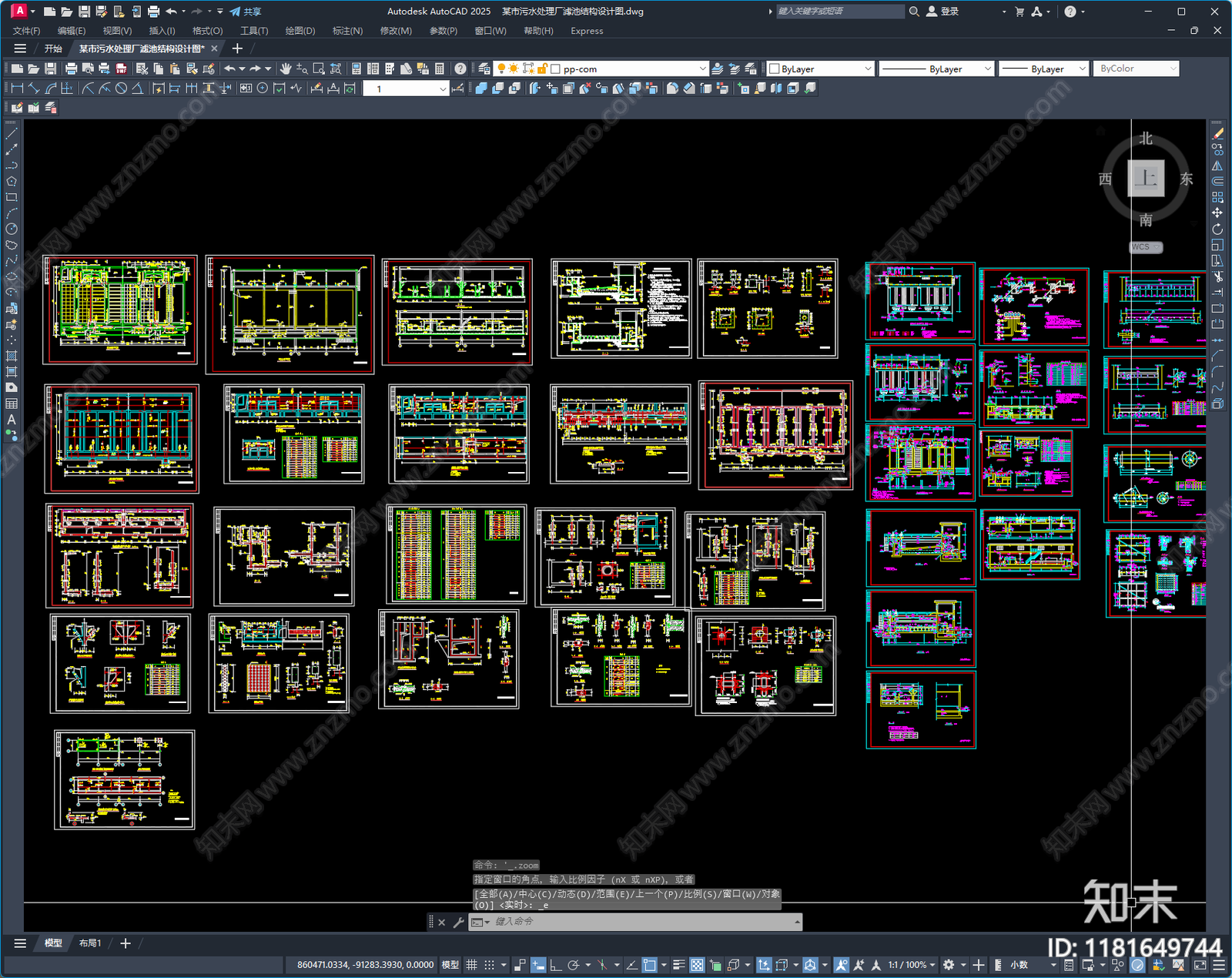Close the 某市污水处理厂滤池结构设计图 drawing tab

[214, 49]
